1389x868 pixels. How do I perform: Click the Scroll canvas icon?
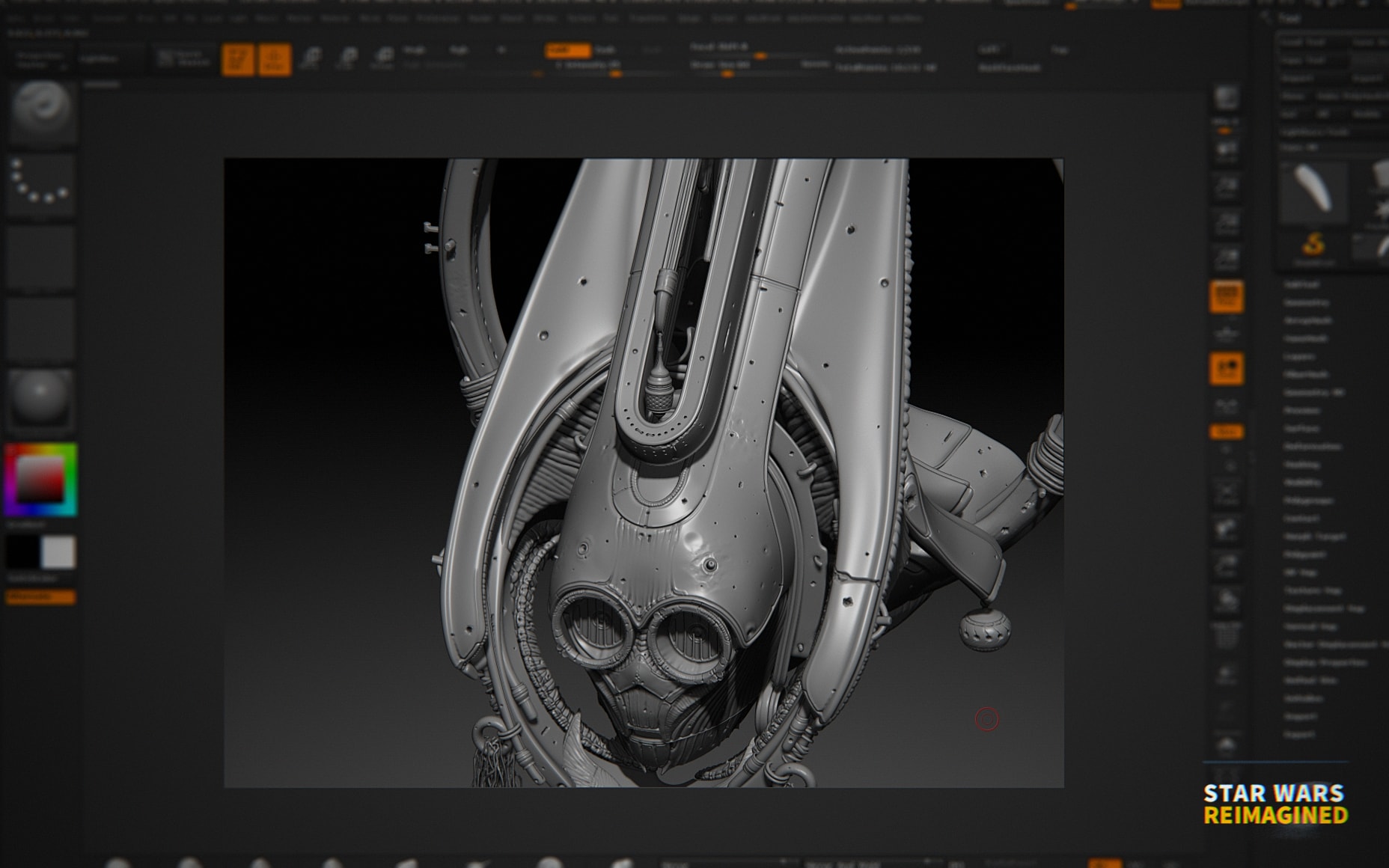1226,151
